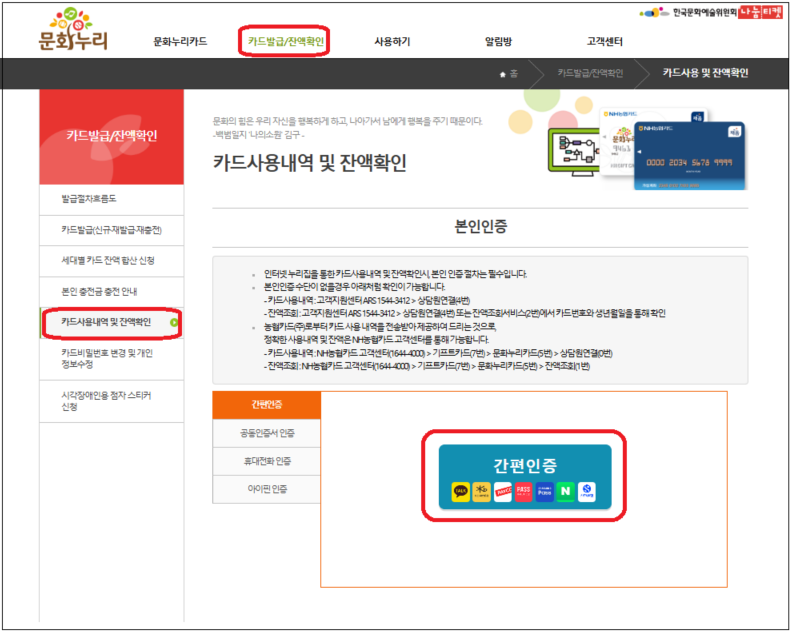The width and height of the screenshot is (791, 633).
Task: Open the 문화누리카드 menu
Action: coord(180,41)
